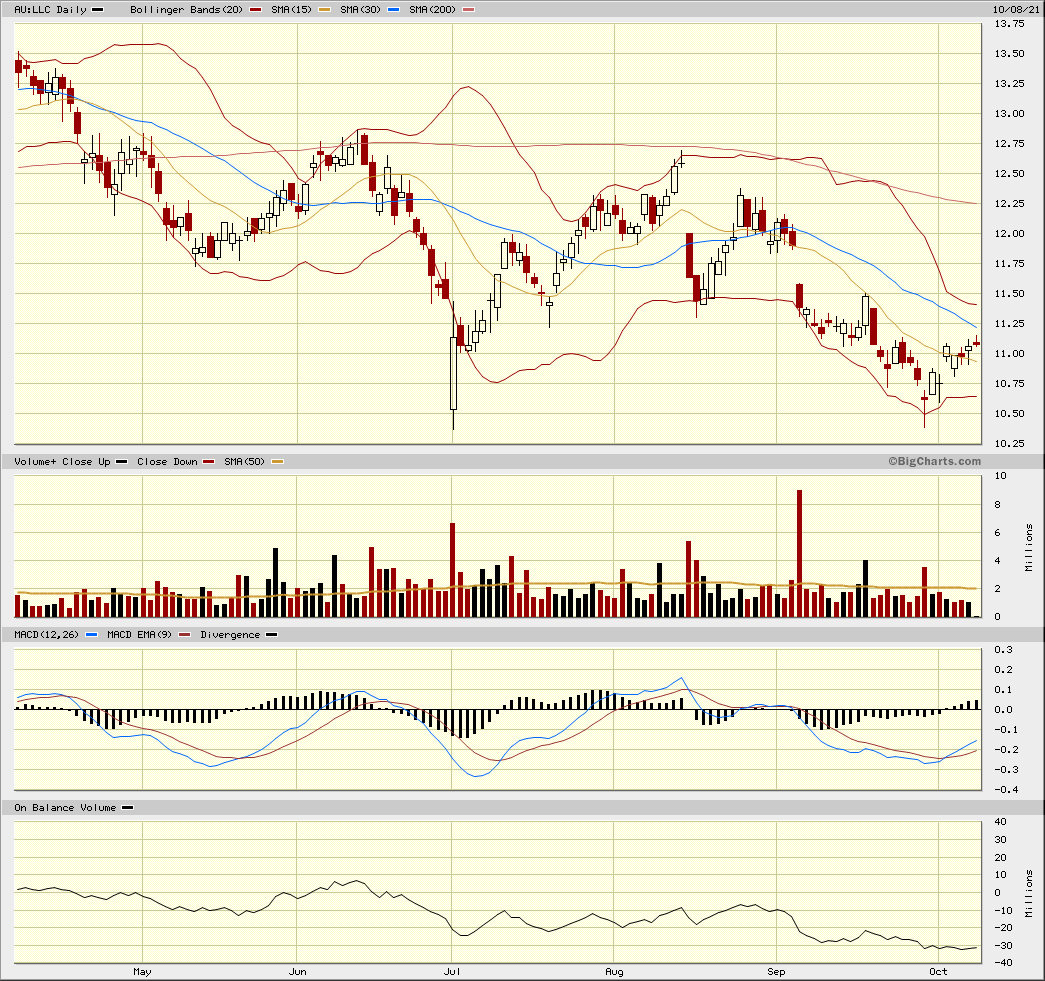Click the red Bollinger Bands legend swatch
The image size is (1045, 981).
click(255, 9)
